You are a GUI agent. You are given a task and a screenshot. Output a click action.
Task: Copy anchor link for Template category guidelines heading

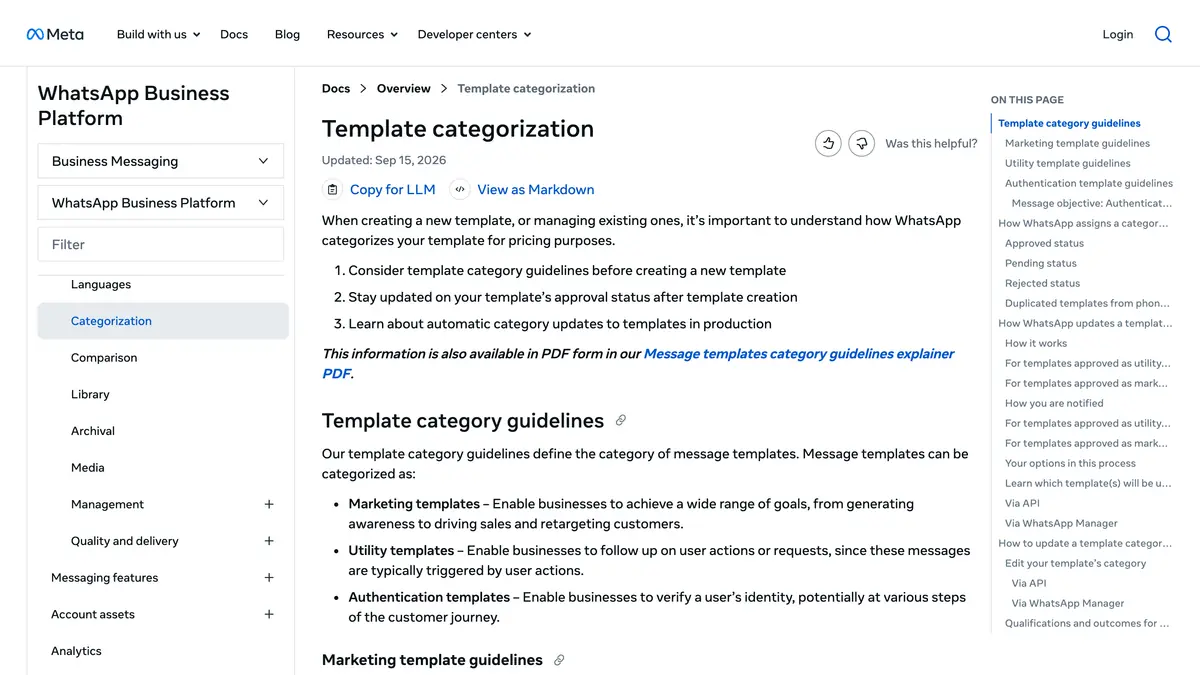pos(621,420)
